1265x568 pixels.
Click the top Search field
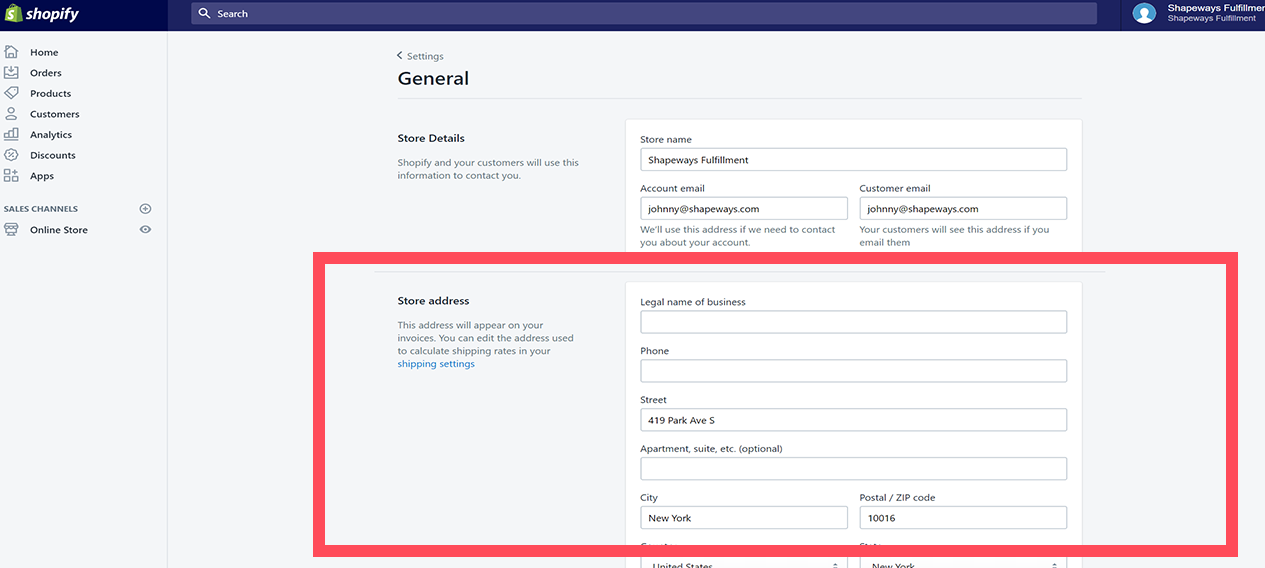point(644,14)
